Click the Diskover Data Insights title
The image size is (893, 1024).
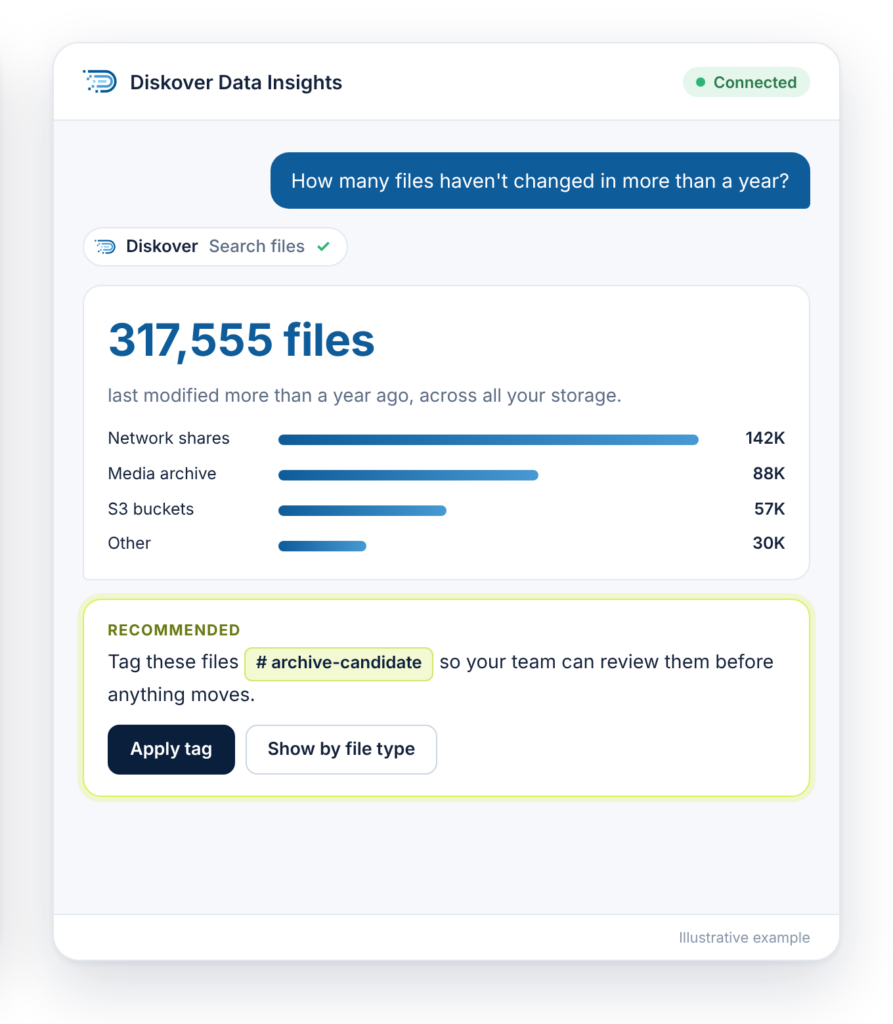(x=236, y=82)
